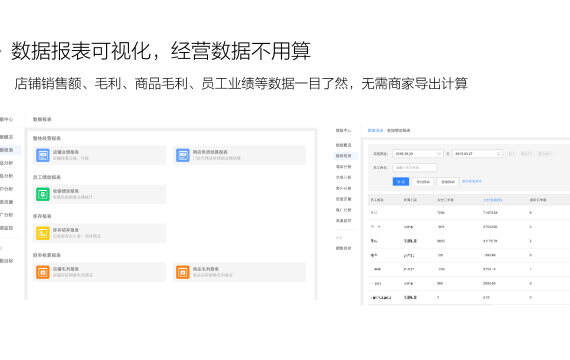
Task: Open the blue icon of the second 整体经营报表 card
Action: pyautogui.click(x=182, y=155)
